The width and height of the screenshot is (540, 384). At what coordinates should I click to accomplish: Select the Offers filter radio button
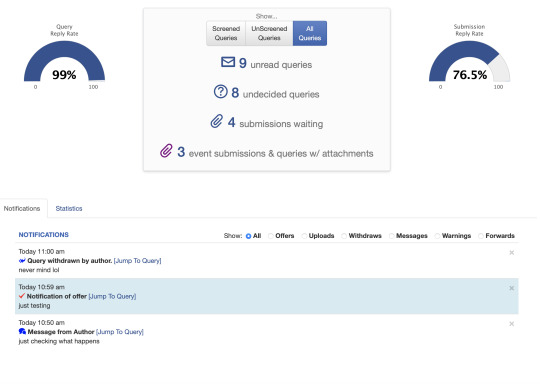click(271, 236)
